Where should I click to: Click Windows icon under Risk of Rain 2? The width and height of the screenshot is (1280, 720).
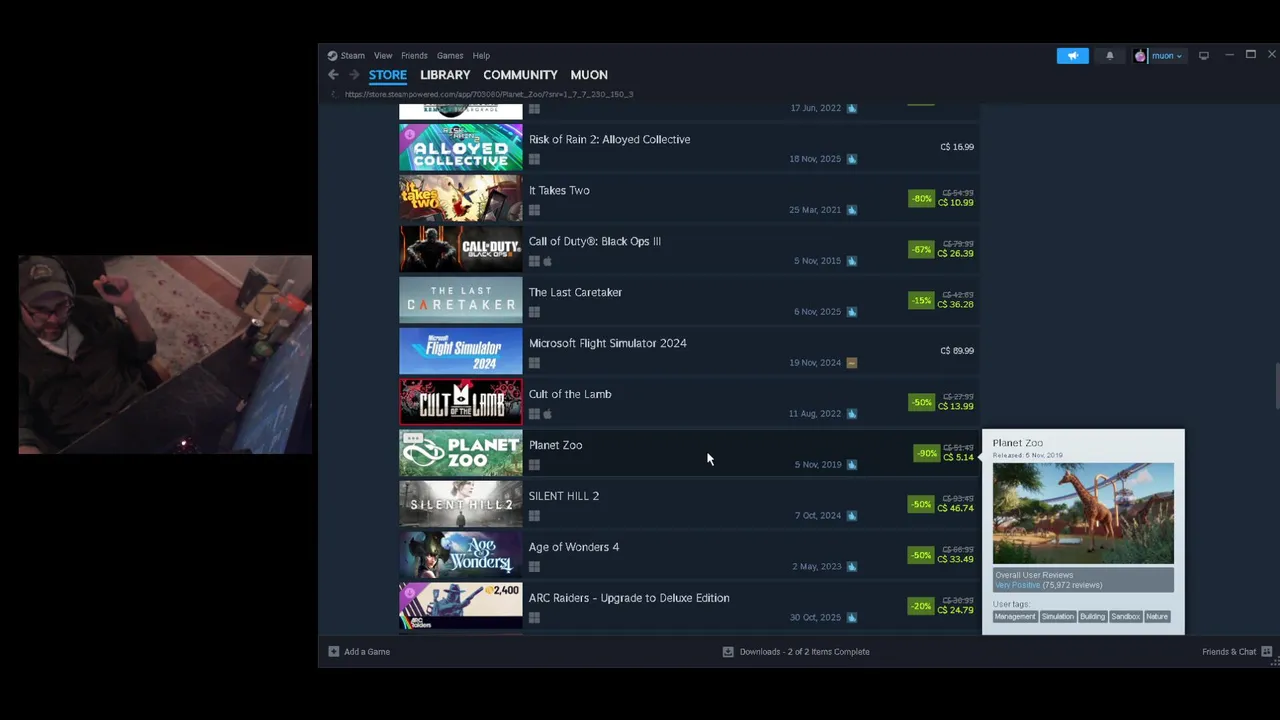[534, 159]
